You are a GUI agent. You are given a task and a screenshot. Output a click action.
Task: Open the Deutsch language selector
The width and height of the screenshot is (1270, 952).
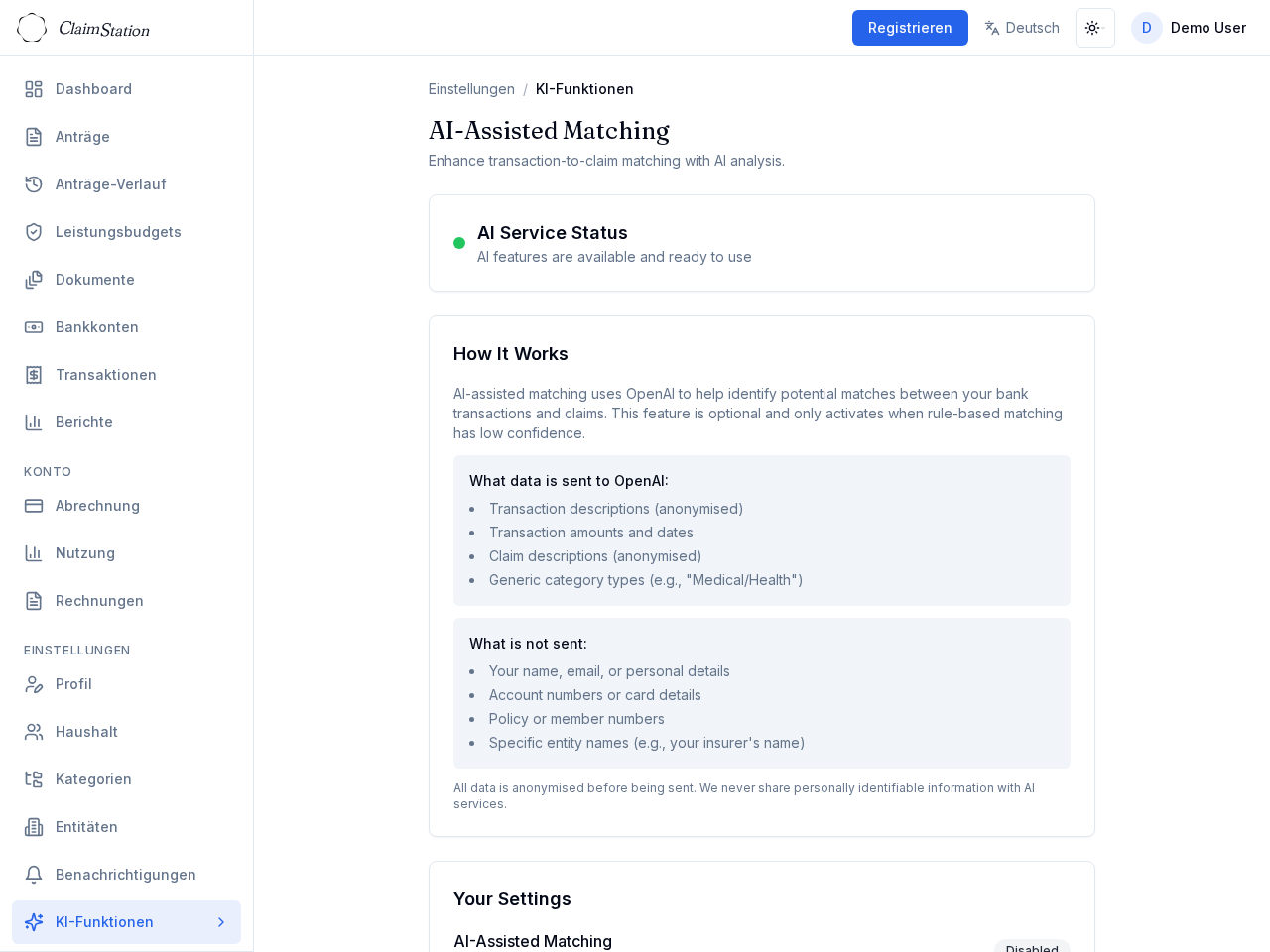1022,28
